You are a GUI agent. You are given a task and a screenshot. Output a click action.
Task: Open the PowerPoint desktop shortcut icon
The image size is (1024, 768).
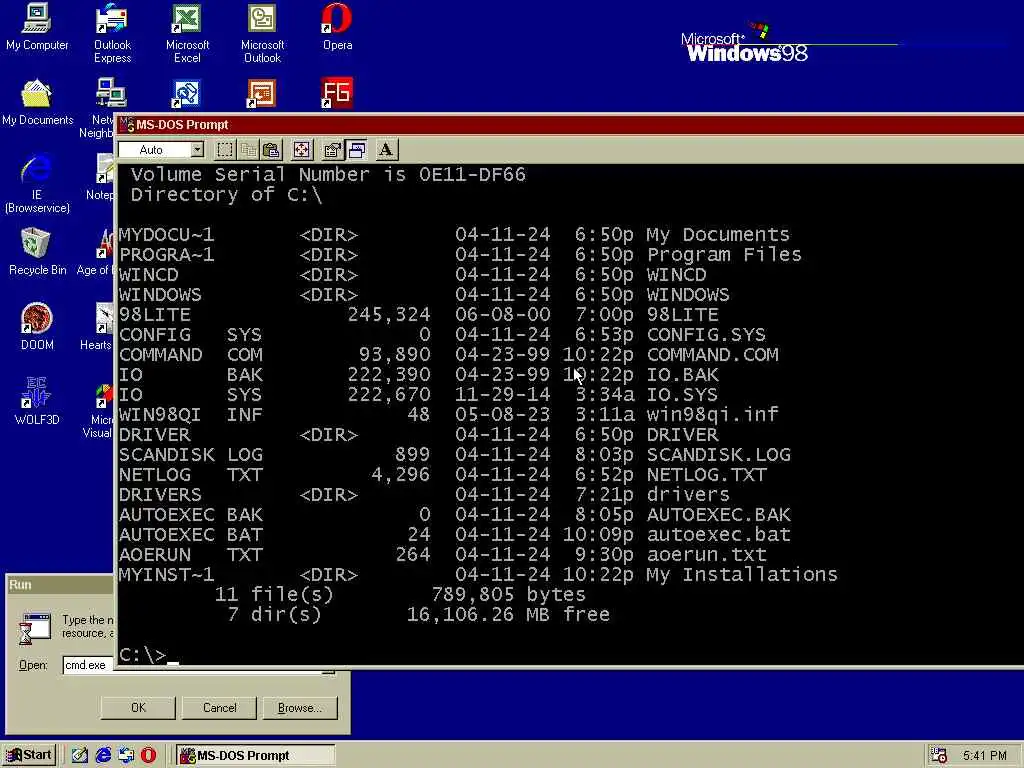[262, 93]
